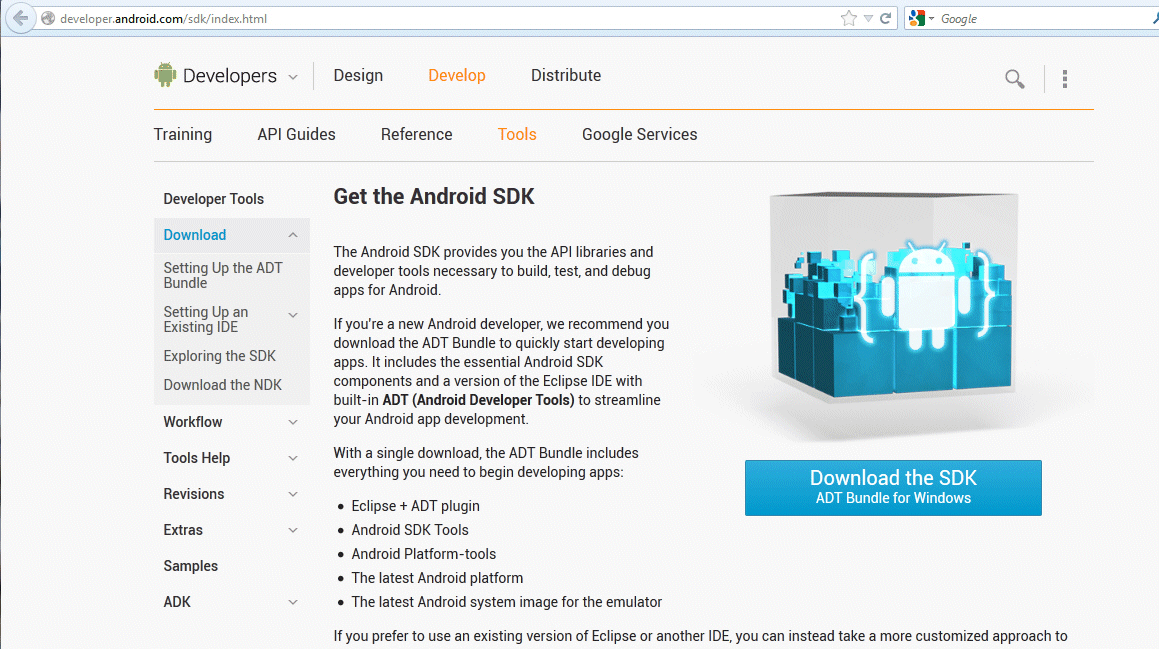Open the bookmark dropdown arrow beside the star

point(869,18)
